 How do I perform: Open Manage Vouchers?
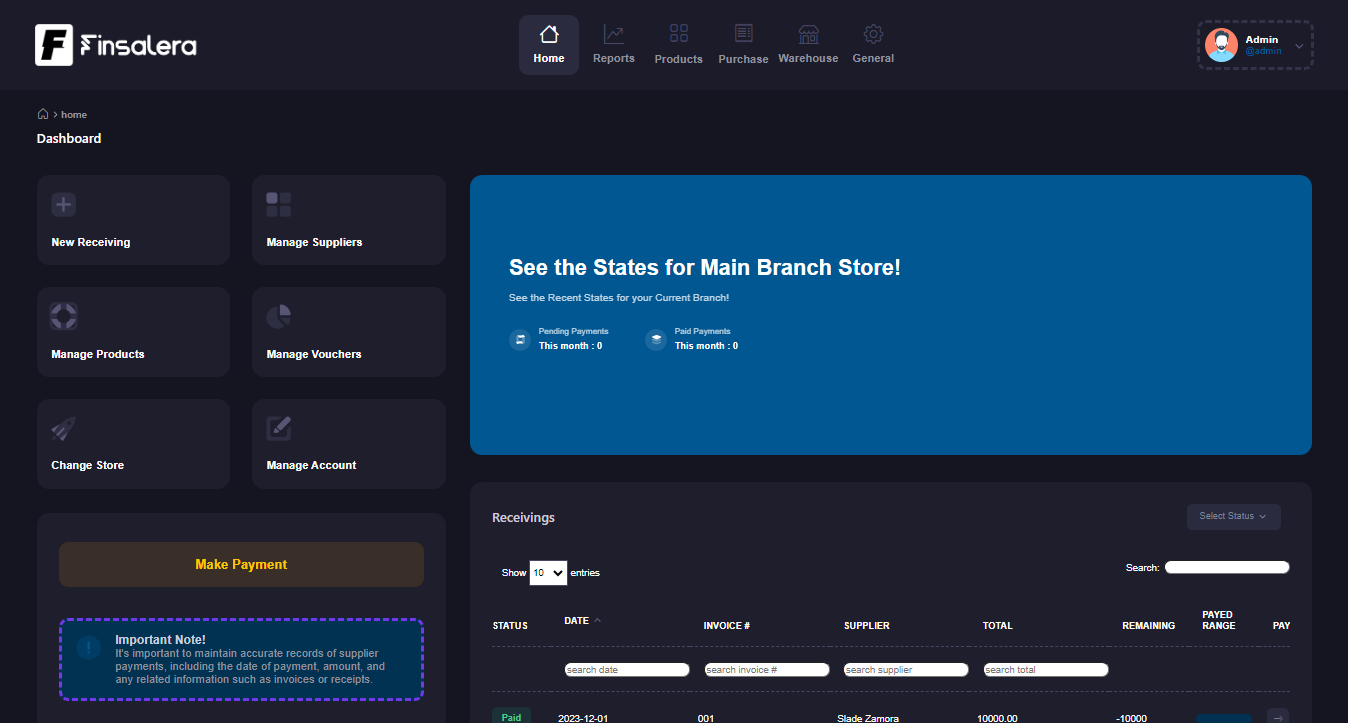348,332
